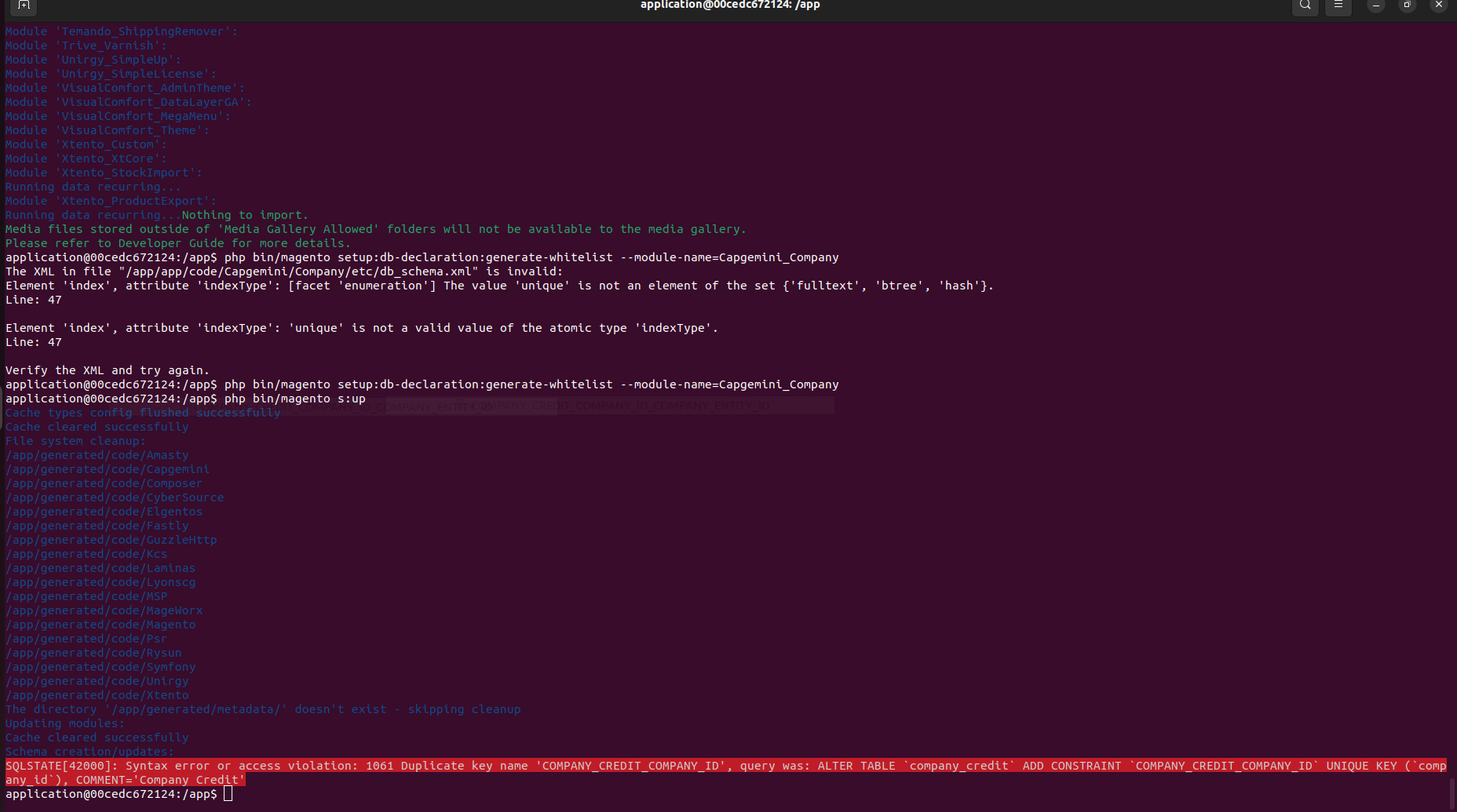Click the db_schema.xml file path text

point(298,271)
